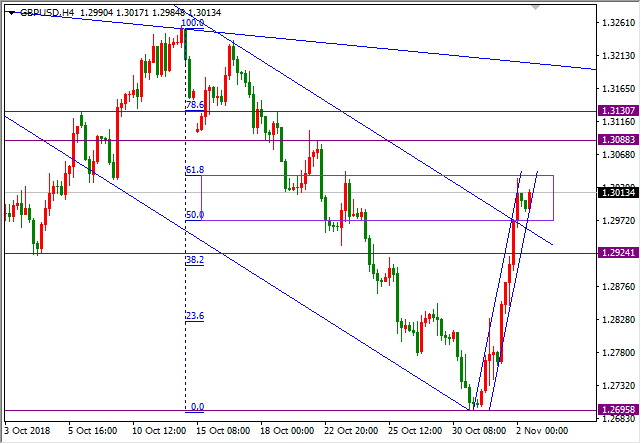The height and width of the screenshot is (444, 641).
Task: Click the 38.2 Fibonacci level label
Action: pos(194,259)
